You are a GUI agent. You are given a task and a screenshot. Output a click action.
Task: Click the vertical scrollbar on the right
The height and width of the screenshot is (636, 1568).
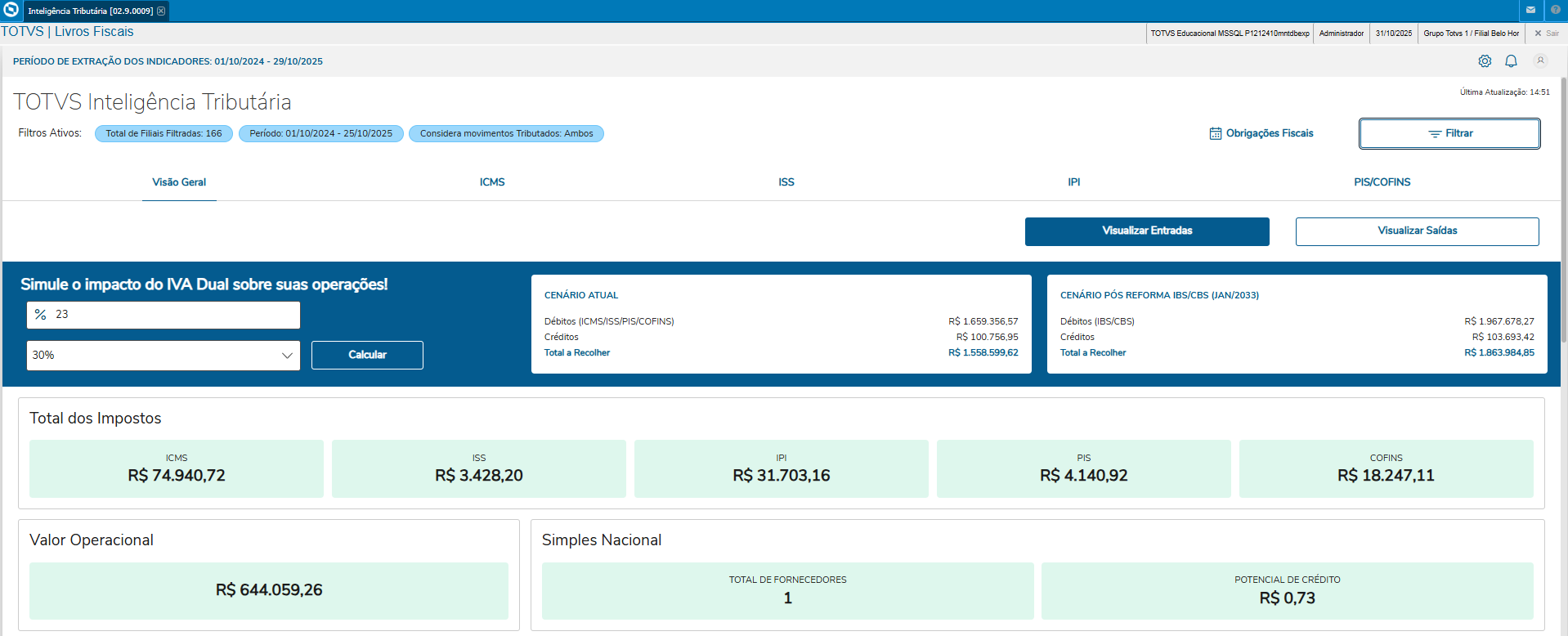point(1564,208)
